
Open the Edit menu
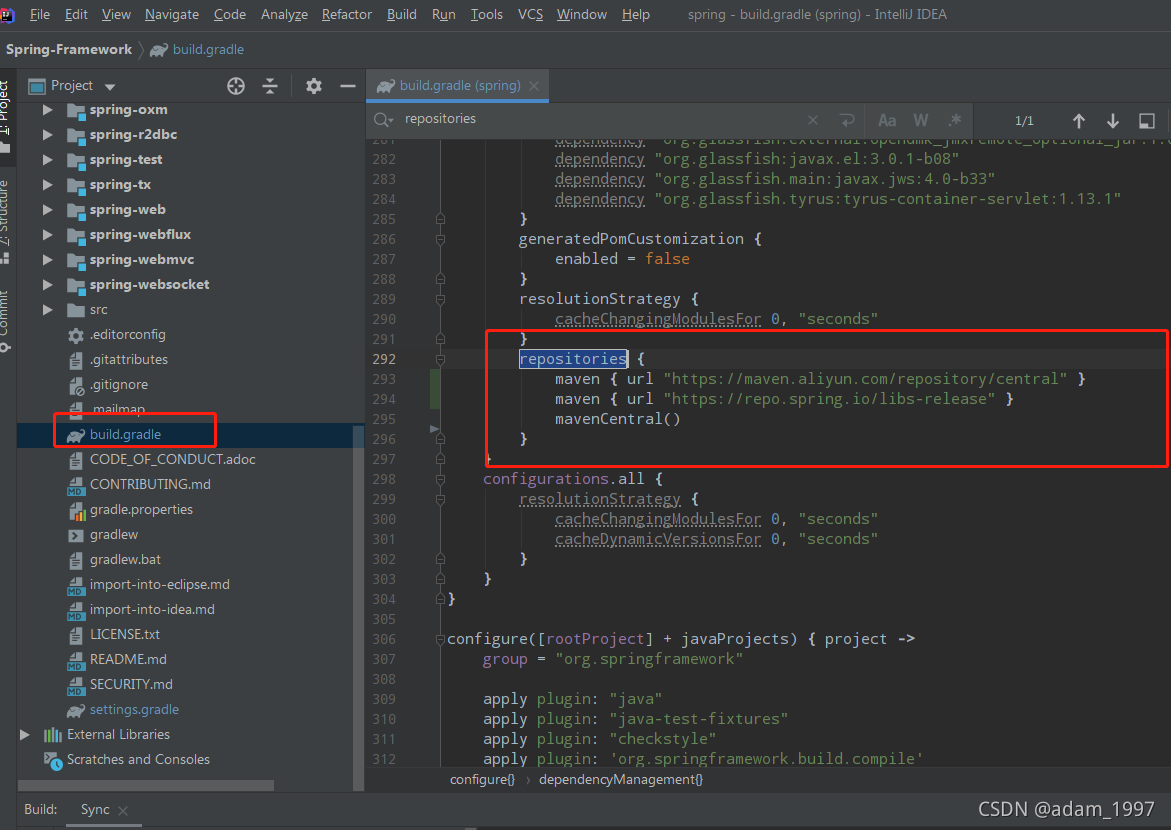76,14
